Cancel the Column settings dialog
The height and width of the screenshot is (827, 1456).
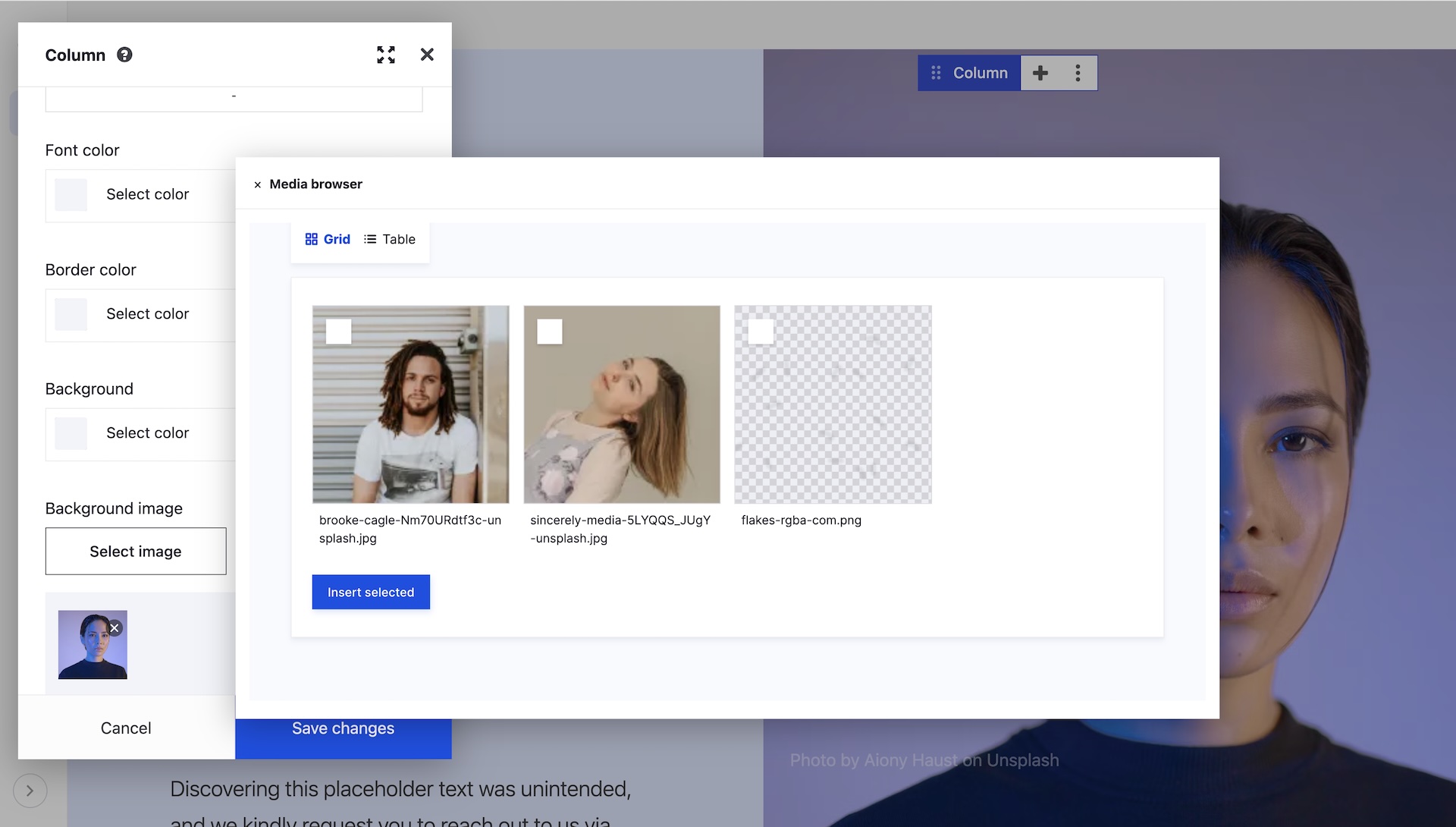pos(126,728)
